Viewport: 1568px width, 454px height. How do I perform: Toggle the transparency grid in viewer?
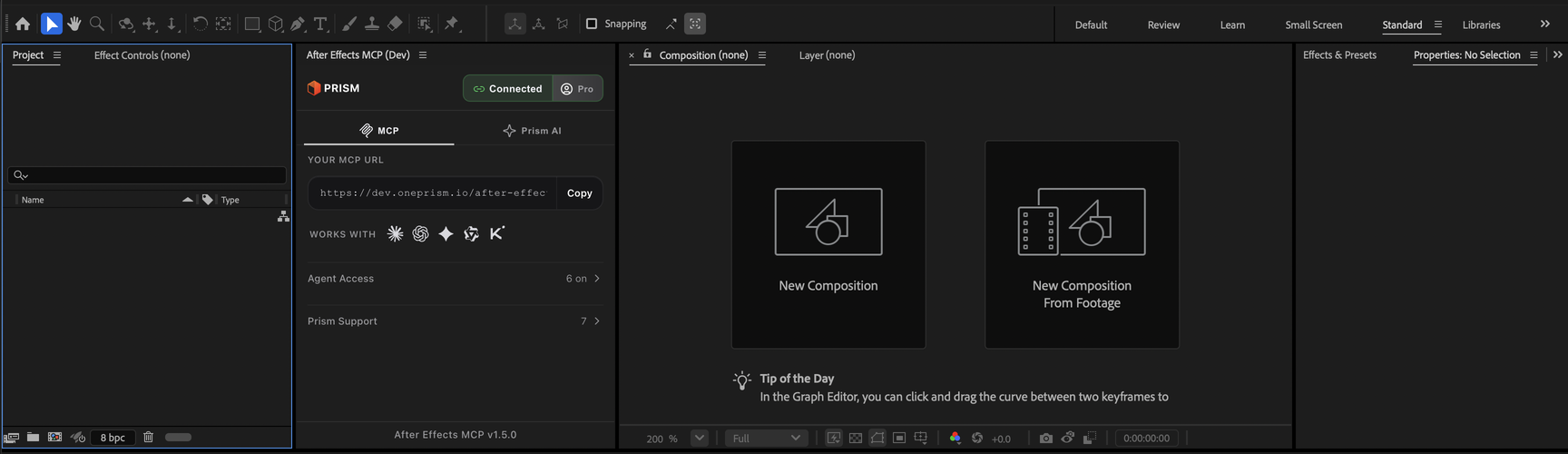pyautogui.click(x=856, y=439)
